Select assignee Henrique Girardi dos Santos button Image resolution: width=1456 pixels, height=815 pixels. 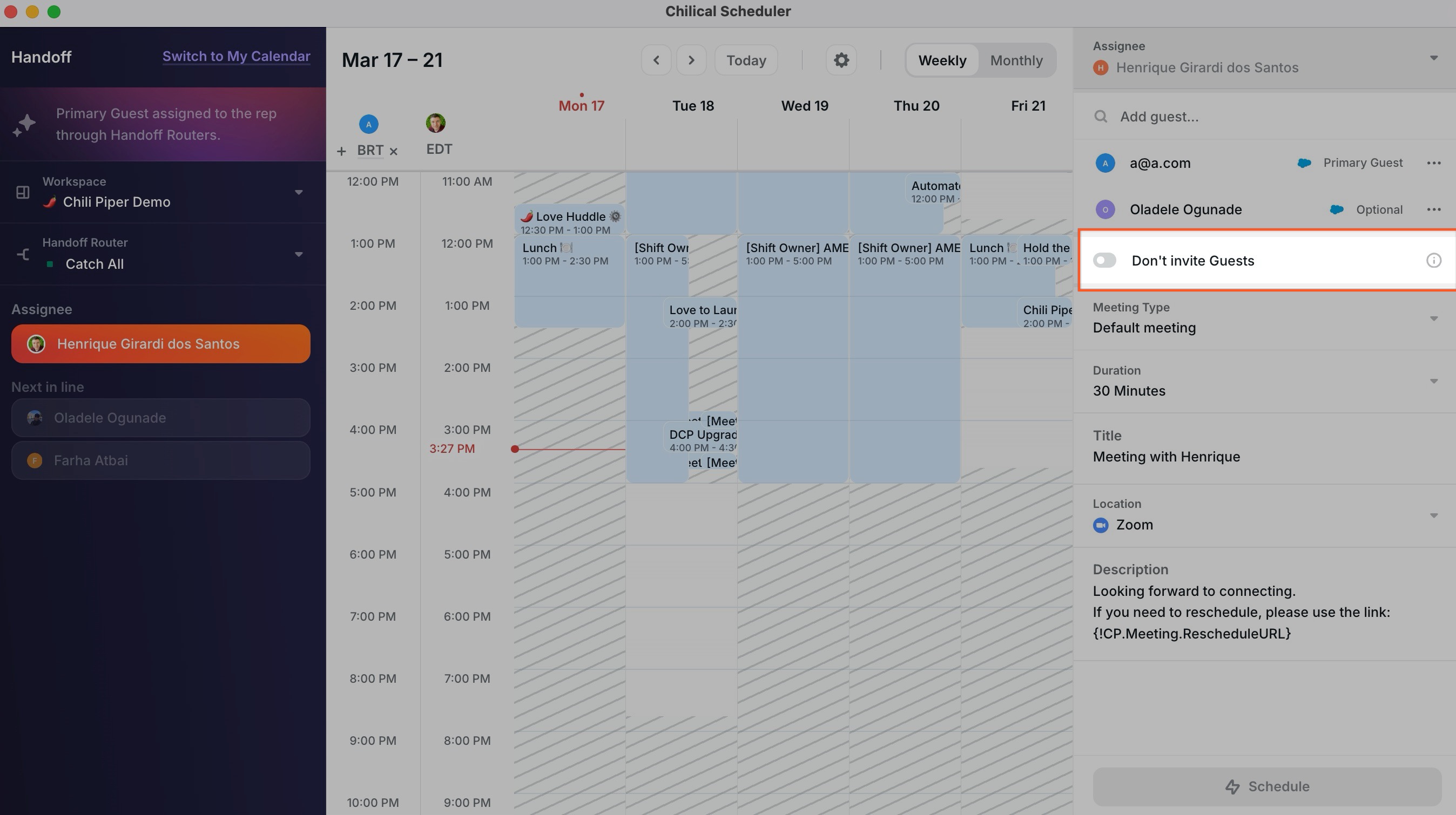pyautogui.click(x=160, y=343)
